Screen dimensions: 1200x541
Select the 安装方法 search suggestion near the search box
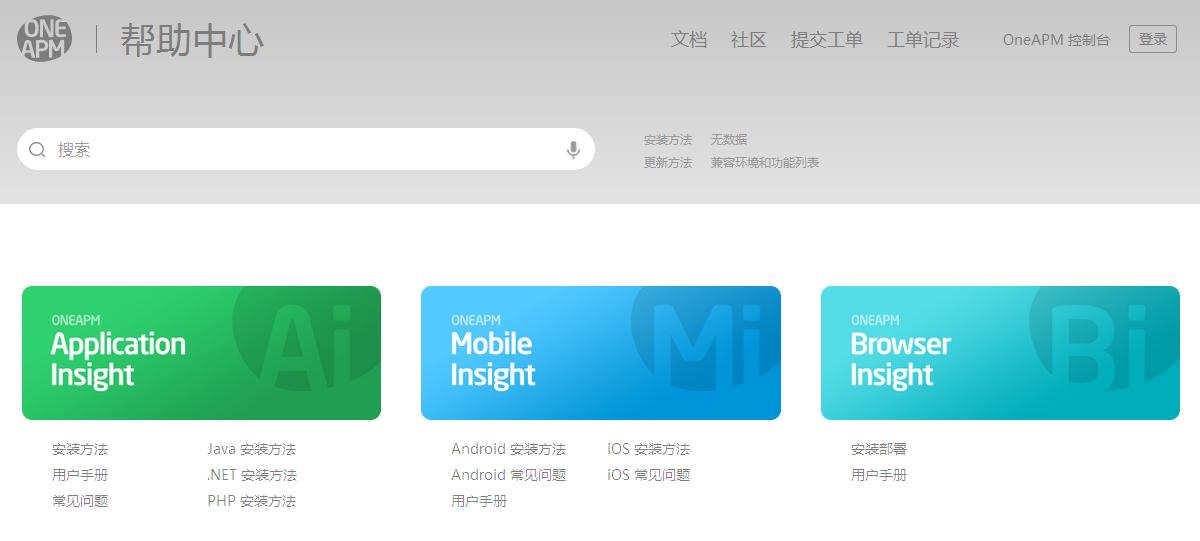coord(668,140)
